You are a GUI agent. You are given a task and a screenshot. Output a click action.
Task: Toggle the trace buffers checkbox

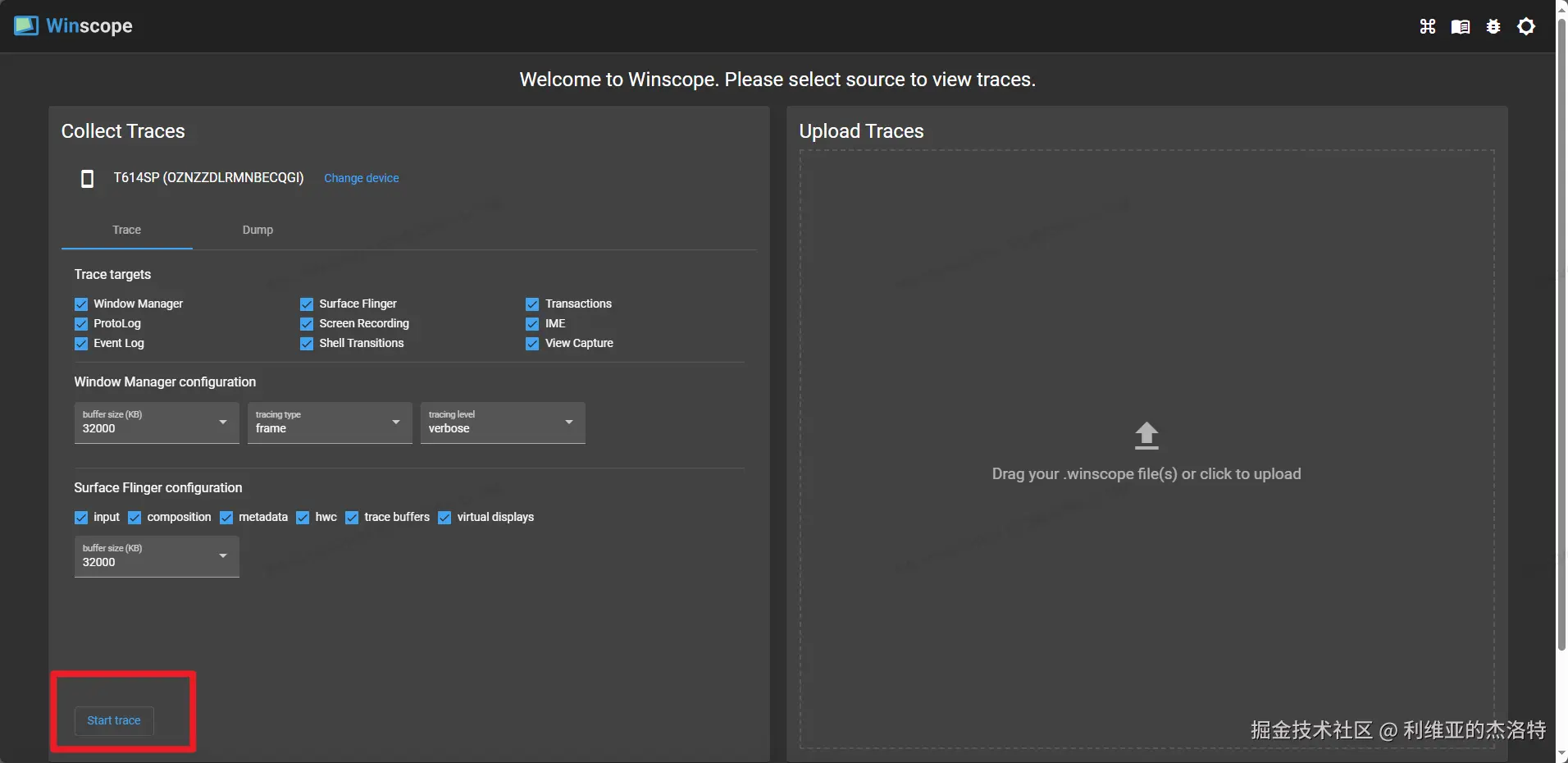point(352,518)
